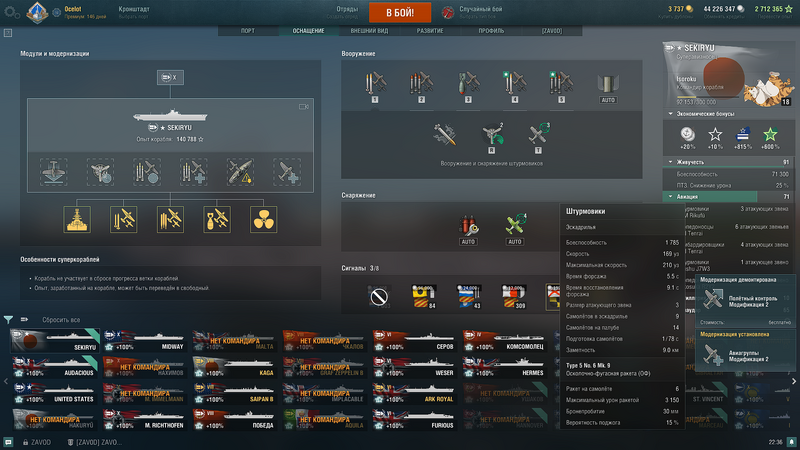The image size is (800, 450).
Task: Click the patrol fighter consumable marked T
Action: coord(539,137)
